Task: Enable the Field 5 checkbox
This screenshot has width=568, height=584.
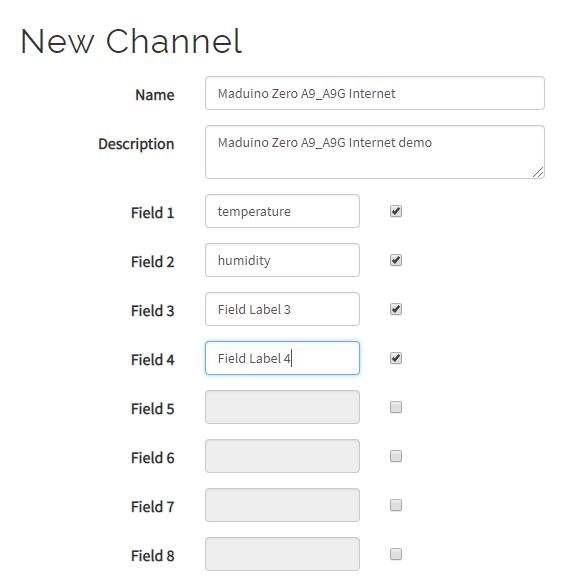Action: tap(396, 407)
